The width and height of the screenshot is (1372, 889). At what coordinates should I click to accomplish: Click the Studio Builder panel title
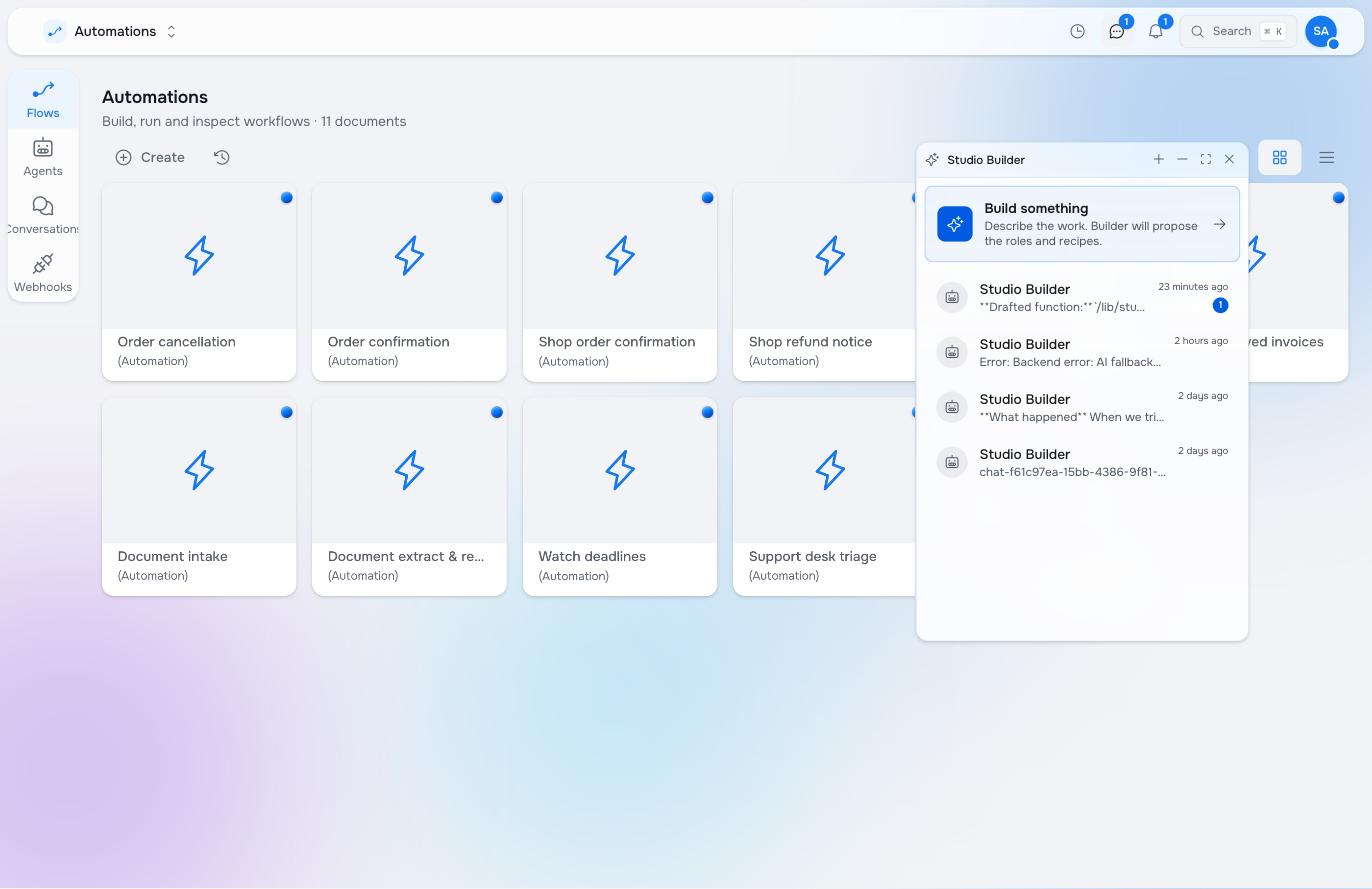click(x=986, y=159)
